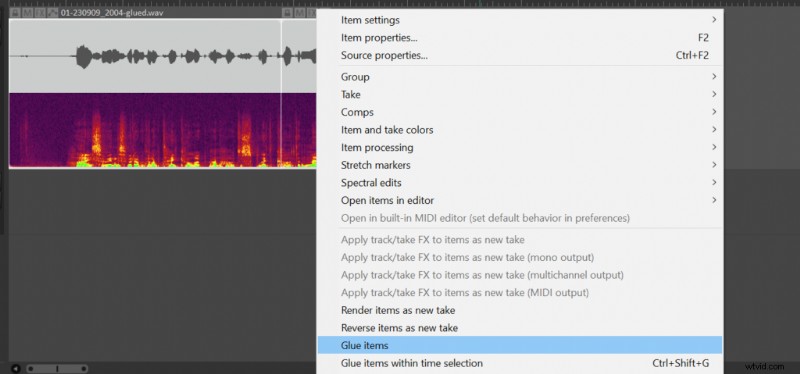Viewport: 800px width, 374px height.
Task: Toggle lock icon on 01-230909_2004-glued.wav item
Action: pos(15,13)
